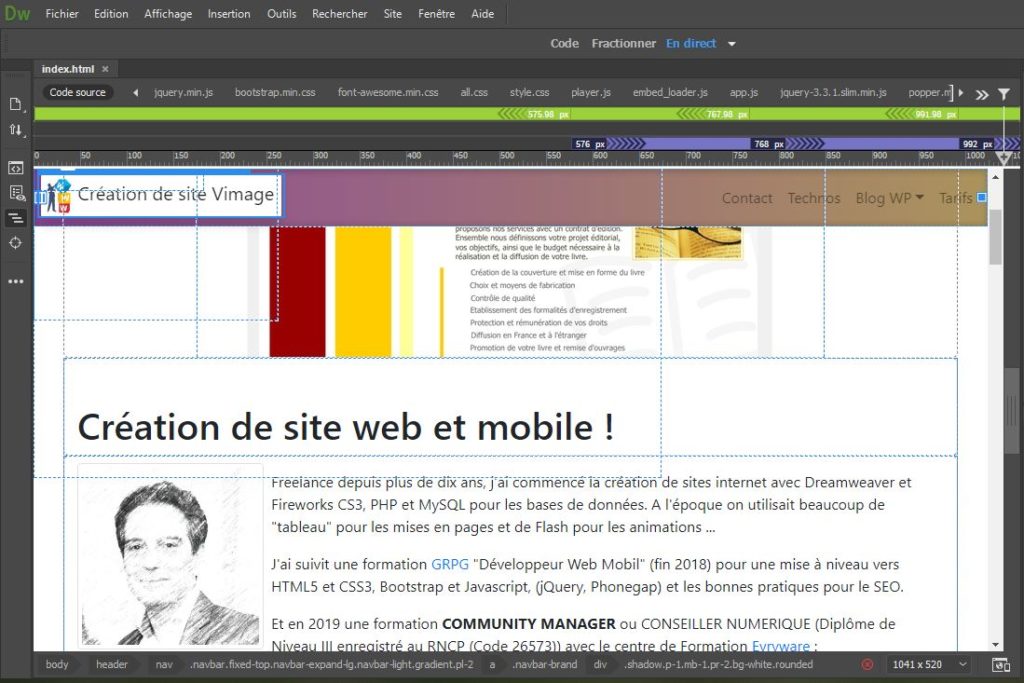Toggle the visual media queries bar icon
Image resolution: width=1024 pixels, height=683 pixels.
click(16, 218)
